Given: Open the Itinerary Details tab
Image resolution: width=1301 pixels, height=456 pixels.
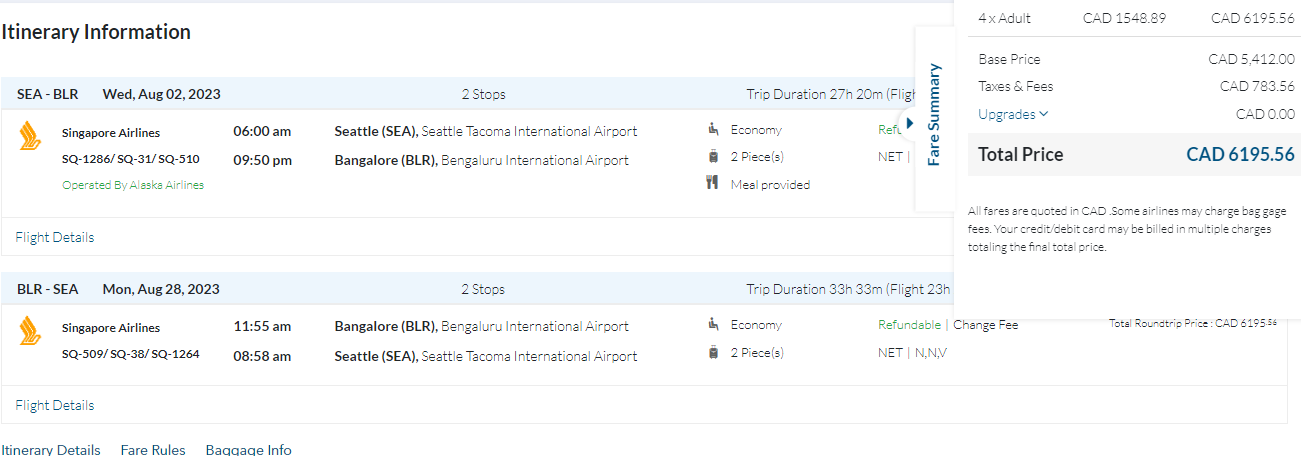Looking at the screenshot, I should click(51, 449).
